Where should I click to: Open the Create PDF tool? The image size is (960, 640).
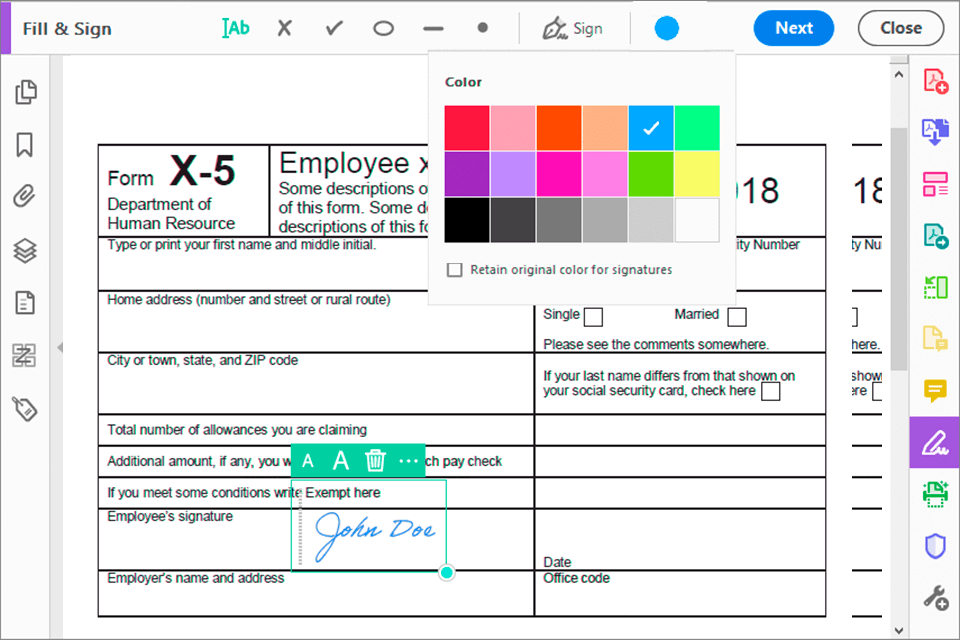click(x=936, y=80)
